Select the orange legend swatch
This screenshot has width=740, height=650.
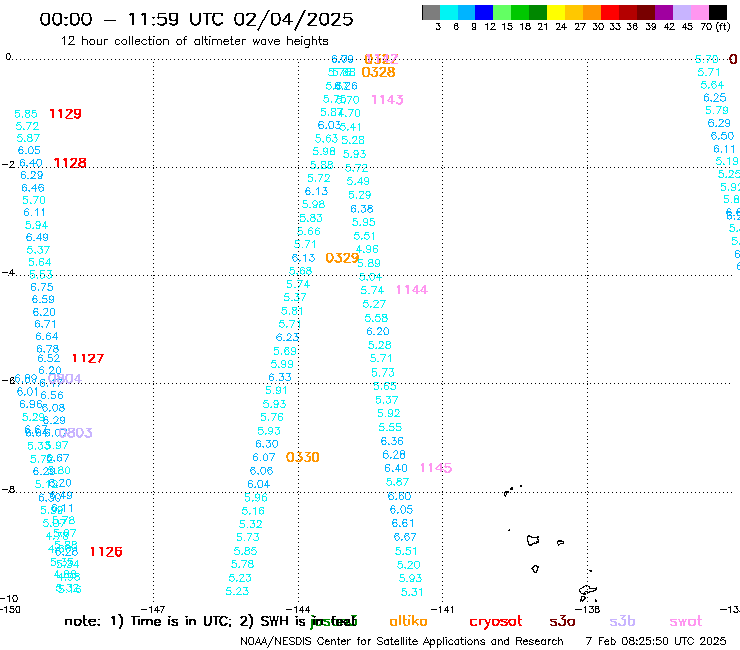pos(592,12)
